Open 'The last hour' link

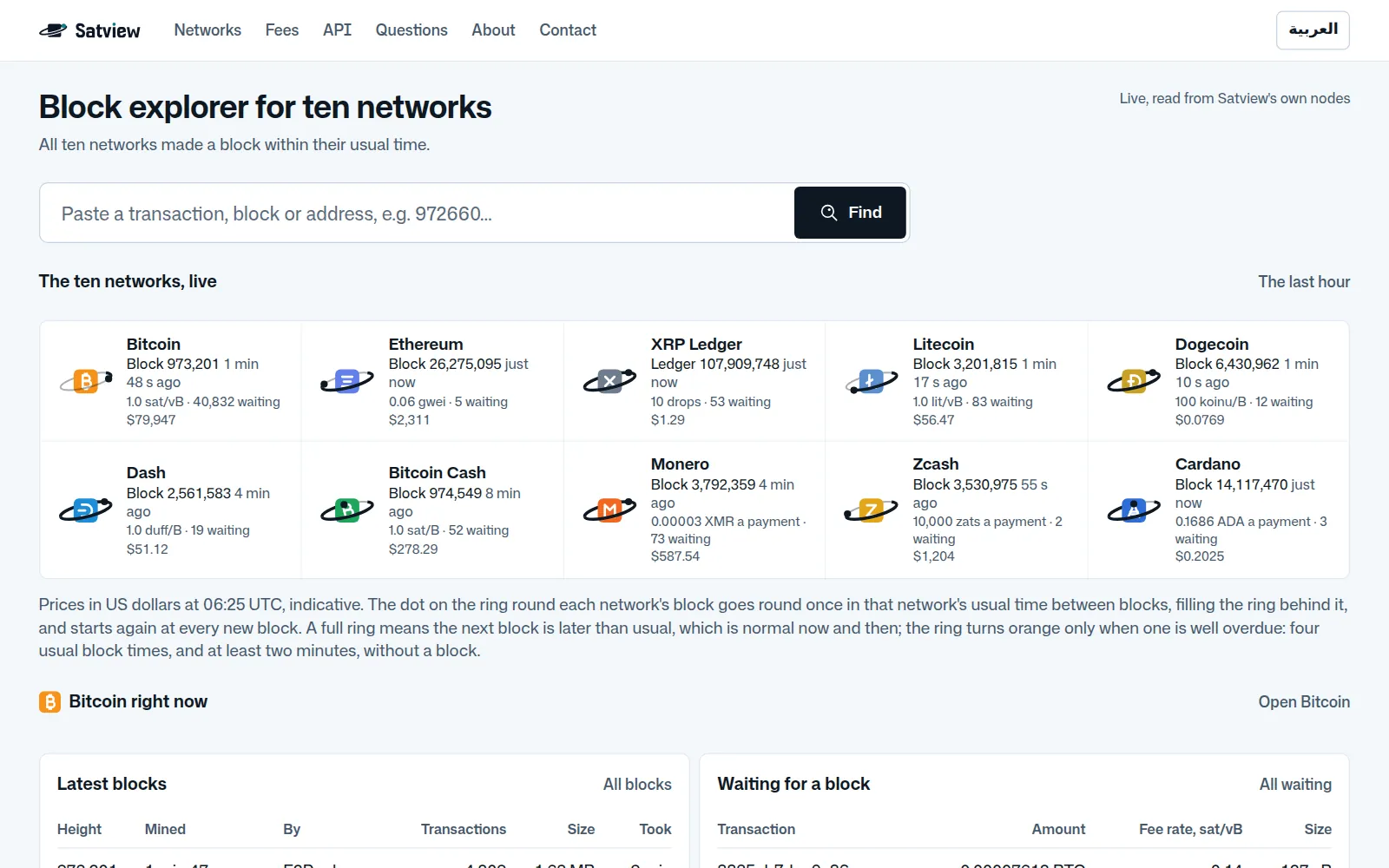1304,281
